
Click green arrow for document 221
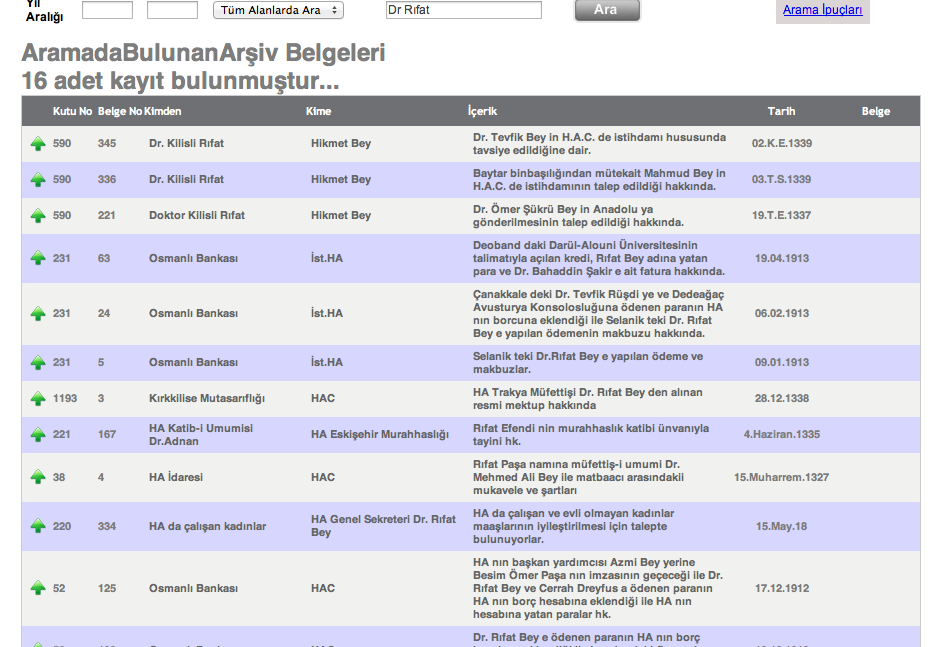tap(38, 215)
